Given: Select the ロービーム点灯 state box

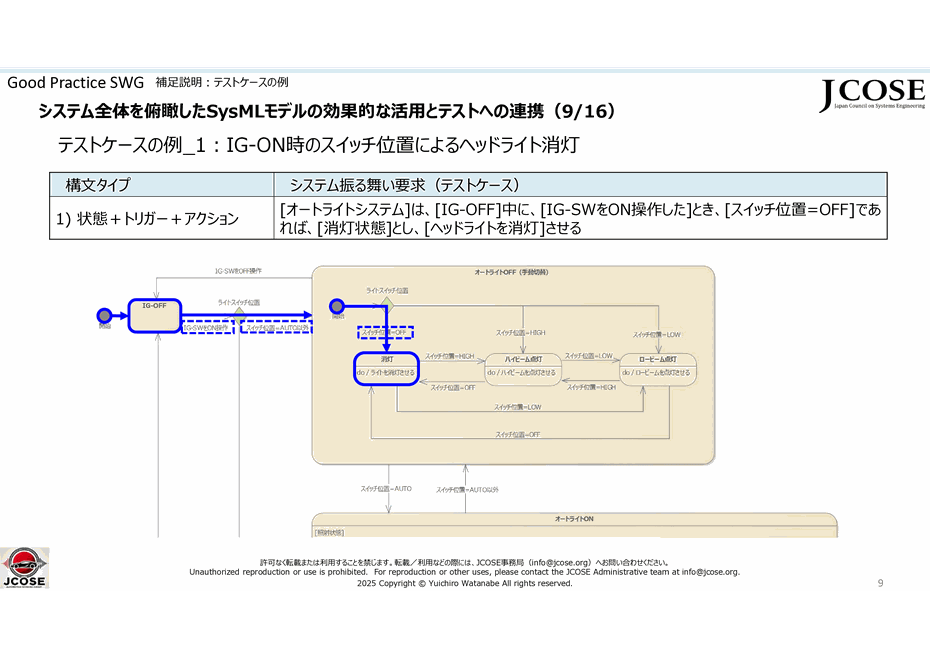Looking at the screenshot, I should [x=658, y=370].
